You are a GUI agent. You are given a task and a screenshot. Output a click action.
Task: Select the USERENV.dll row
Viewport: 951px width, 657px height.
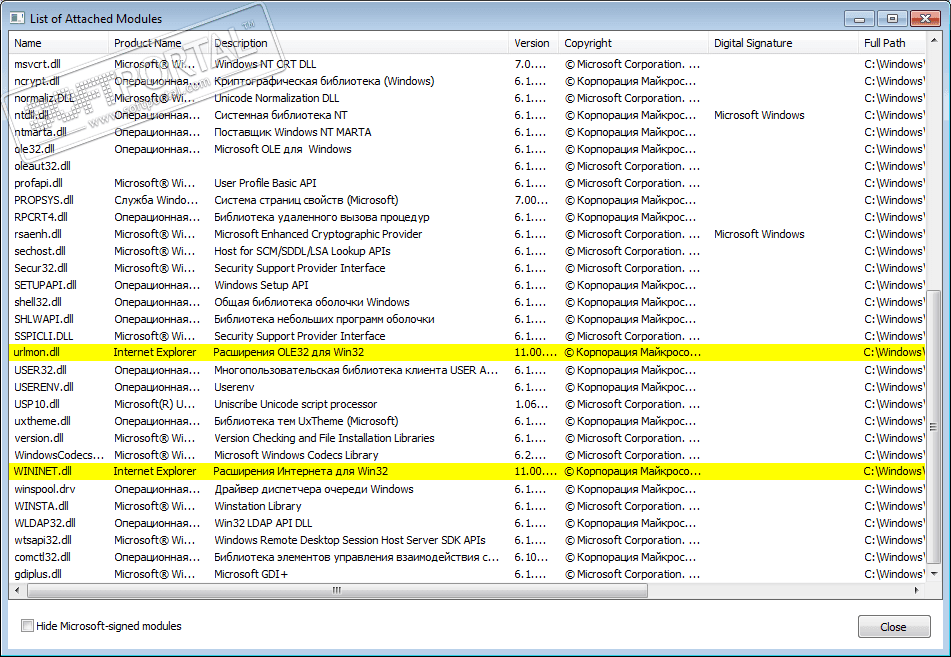[x=467, y=387]
